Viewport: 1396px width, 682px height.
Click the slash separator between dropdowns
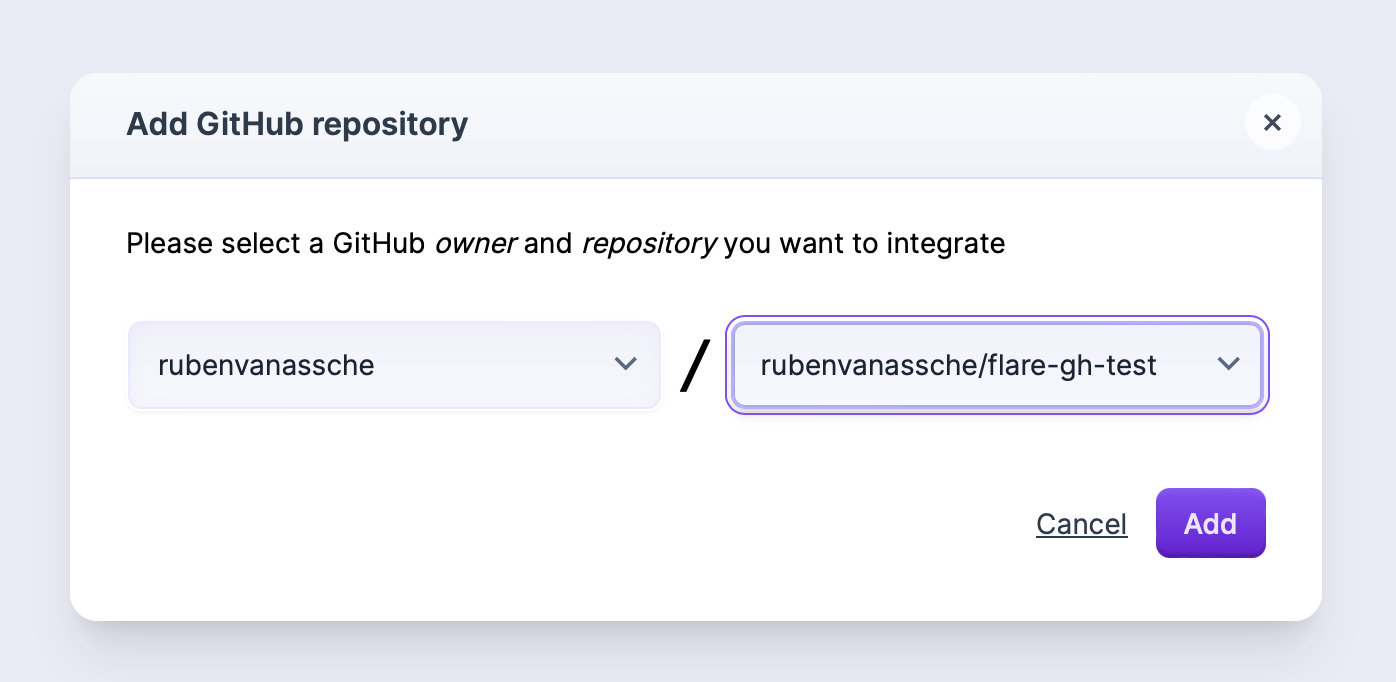coord(695,366)
